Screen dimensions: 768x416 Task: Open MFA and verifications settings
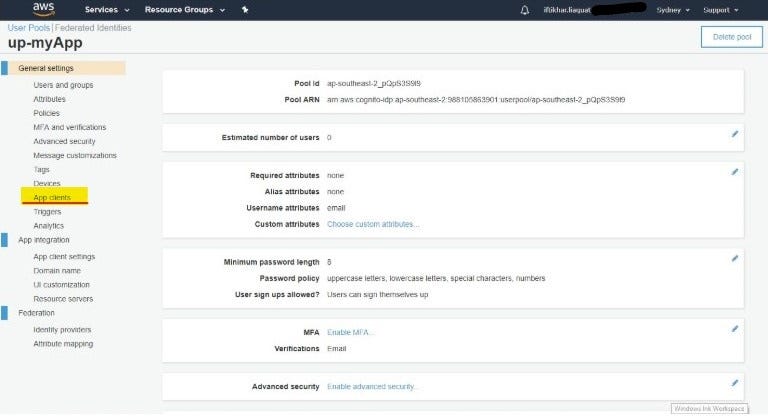click(x=70, y=127)
